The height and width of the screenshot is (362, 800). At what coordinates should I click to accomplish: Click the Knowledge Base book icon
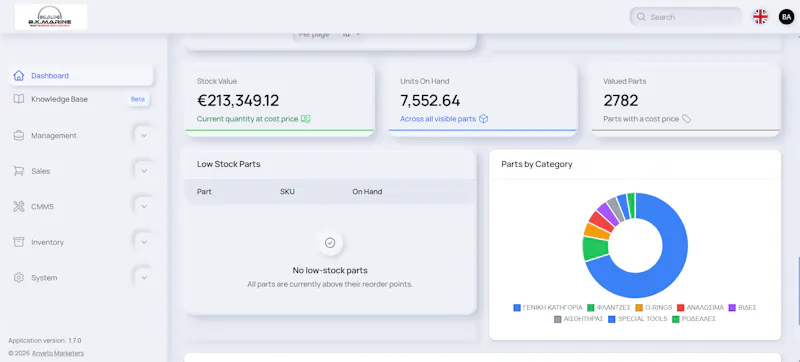click(19, 99)
